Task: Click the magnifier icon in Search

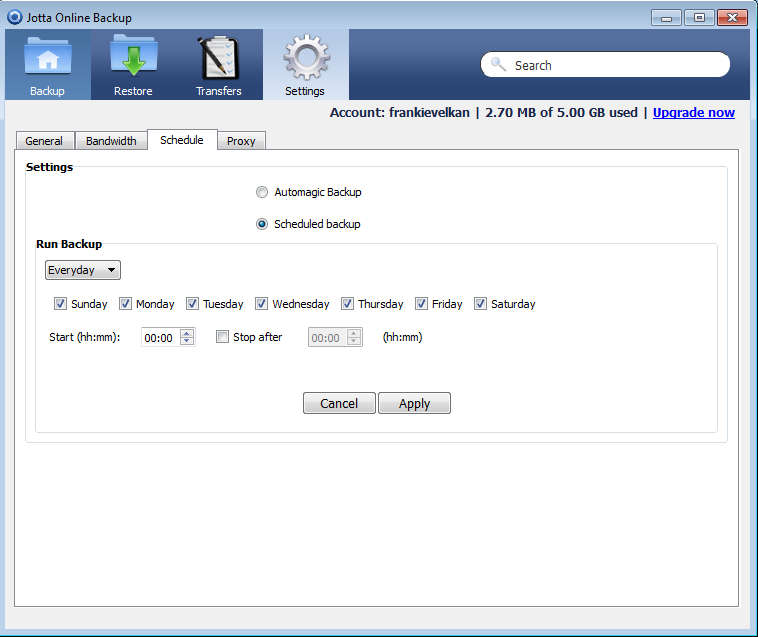Action: click(x=498, y=64)
